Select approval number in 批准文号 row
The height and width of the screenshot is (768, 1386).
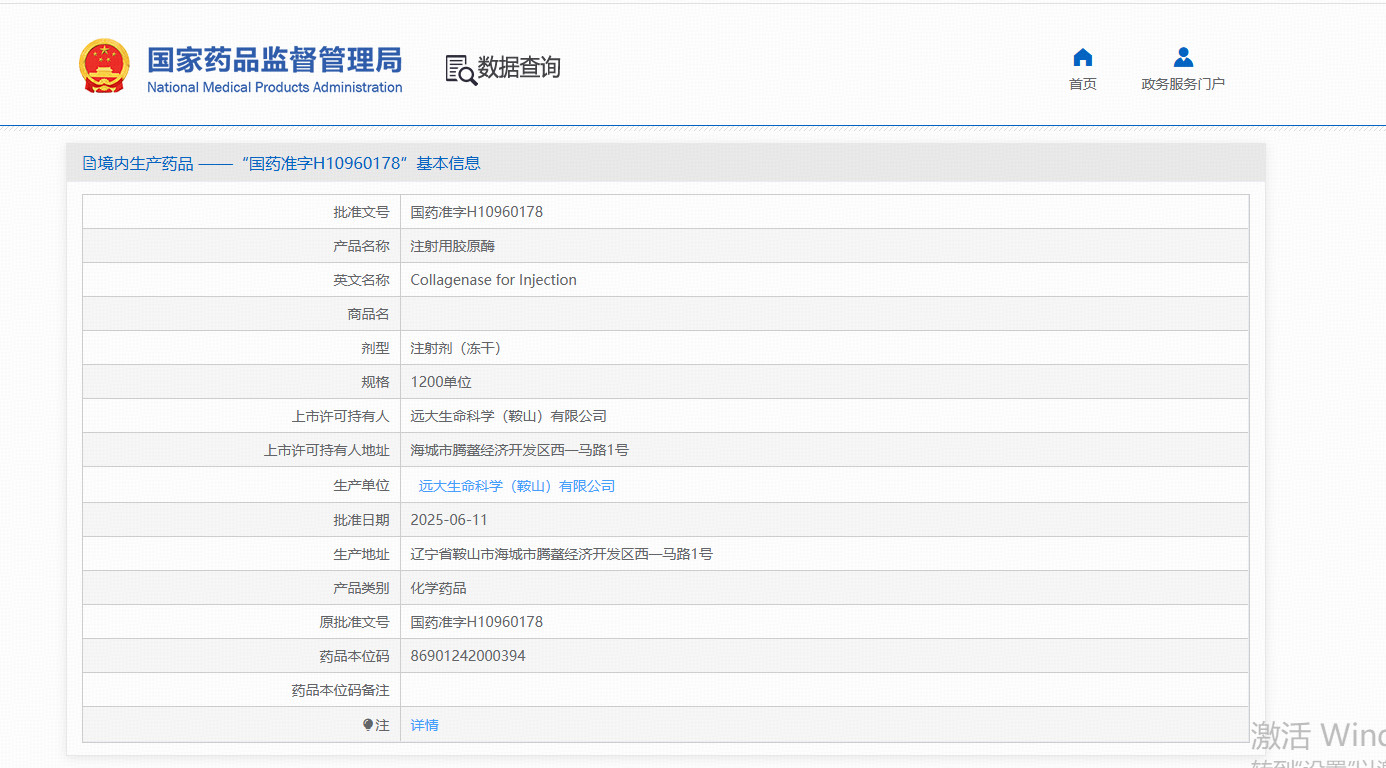pos(476,212)
